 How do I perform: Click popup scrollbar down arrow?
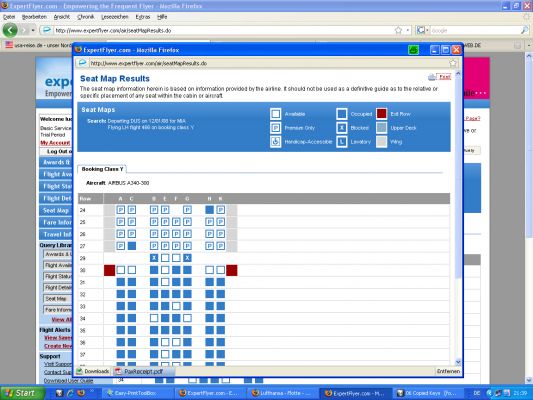[458, 362]
